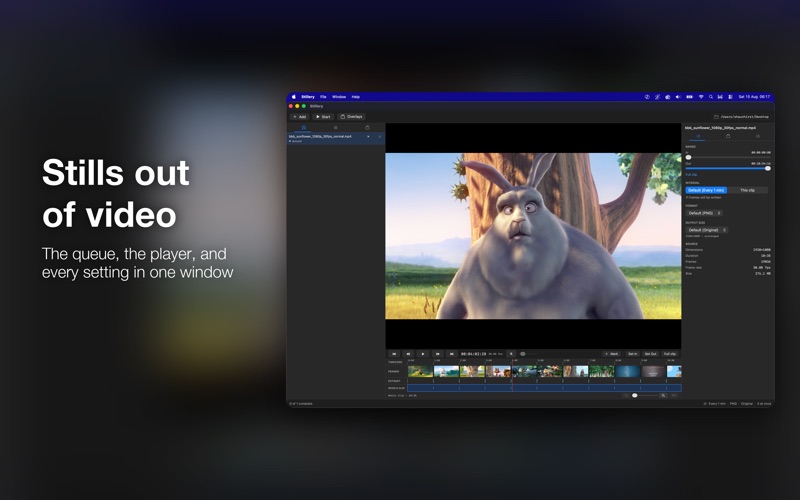Select the overlays tab in left sidebar
The width and height of the screenshot is (800, 500).
click(x=367, y=128)
